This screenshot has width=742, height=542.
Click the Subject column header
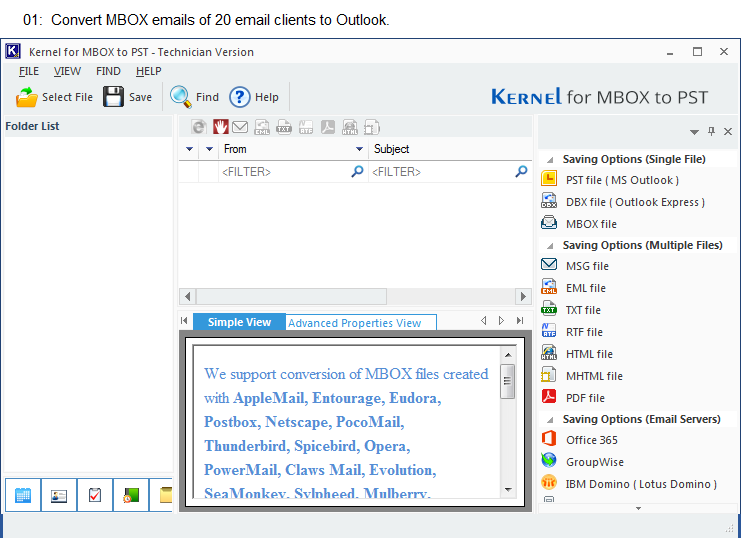(x=450, y=149)
